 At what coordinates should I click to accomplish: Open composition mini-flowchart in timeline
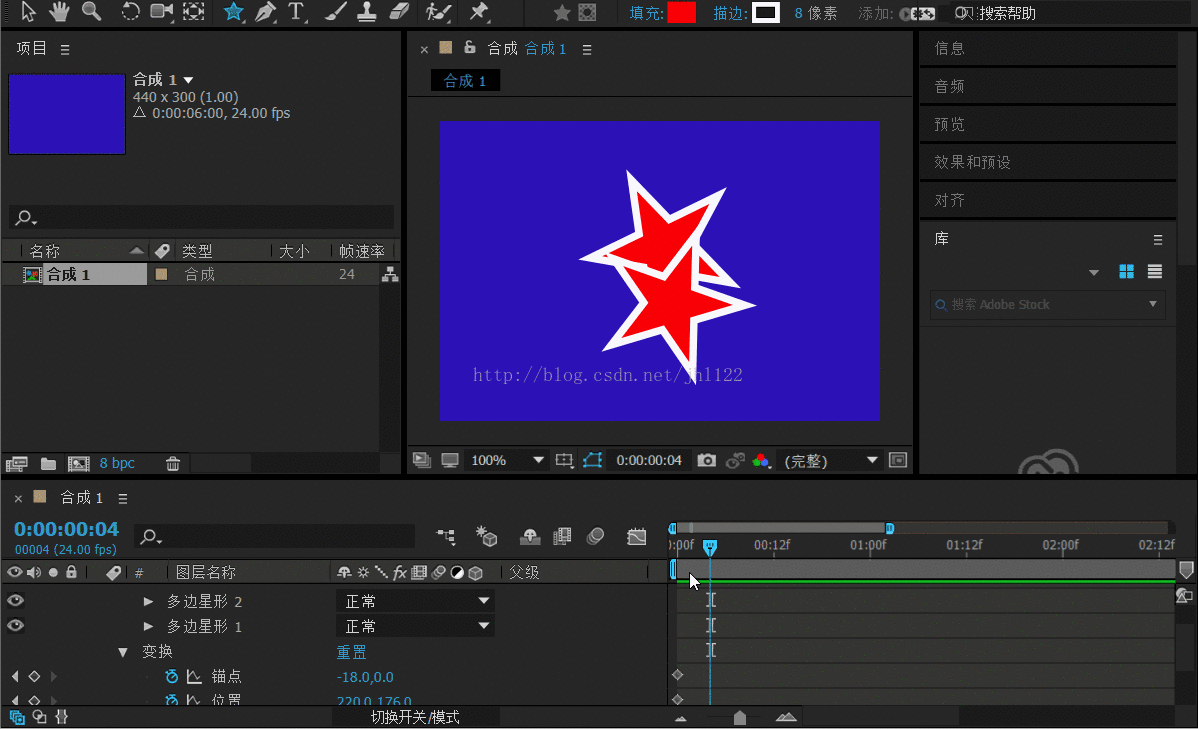coord(446,536)
